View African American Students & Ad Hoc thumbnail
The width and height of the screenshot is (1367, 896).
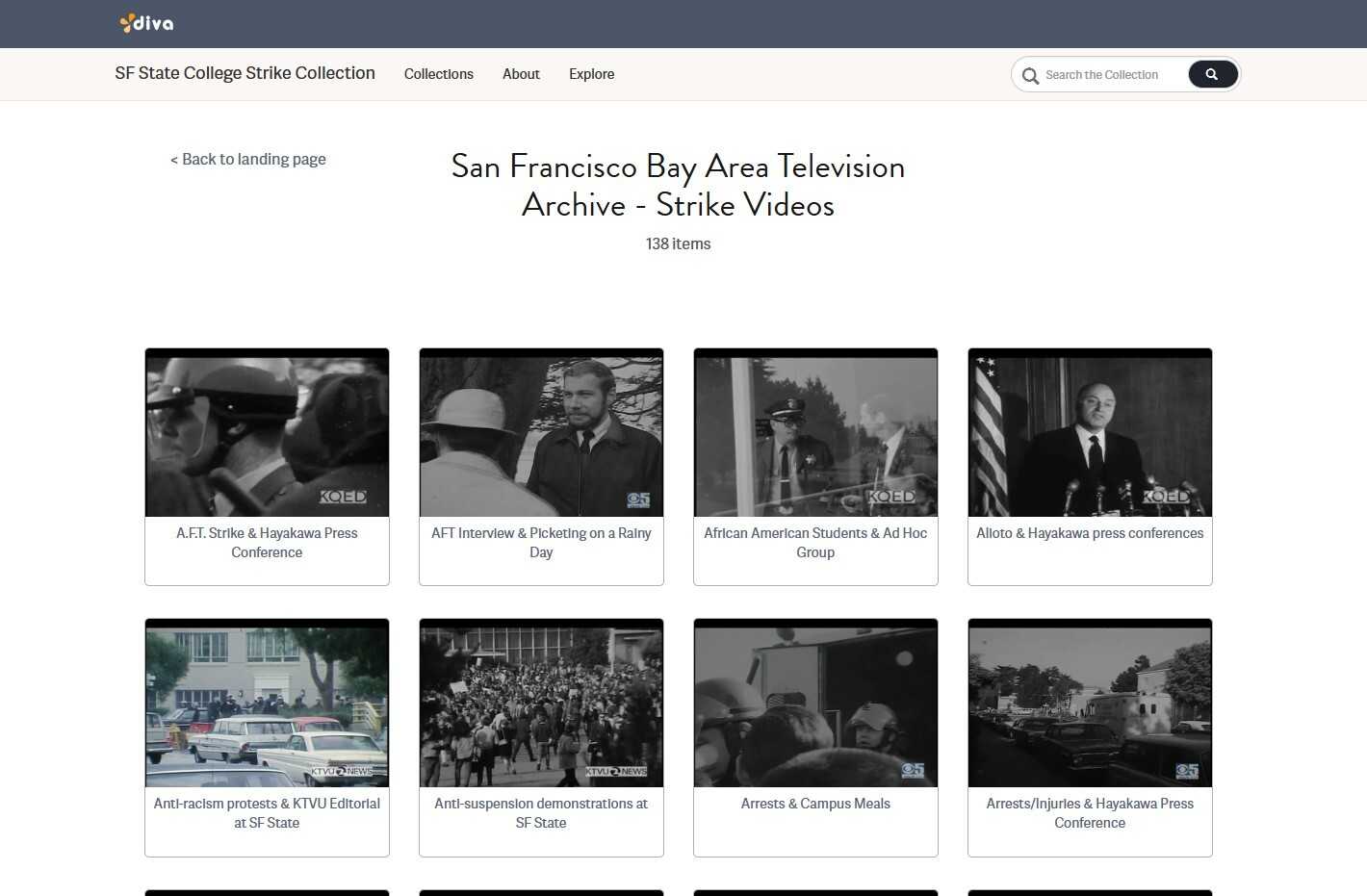point(815,433)
